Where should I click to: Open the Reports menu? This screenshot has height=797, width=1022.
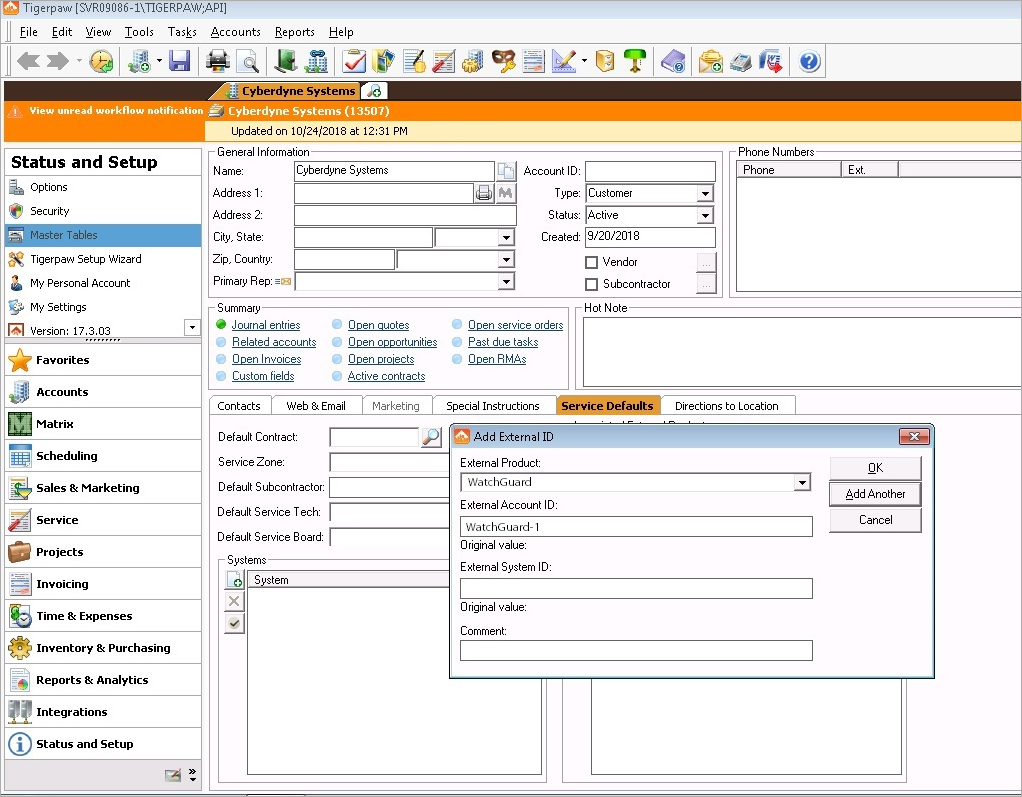[294, 31]
